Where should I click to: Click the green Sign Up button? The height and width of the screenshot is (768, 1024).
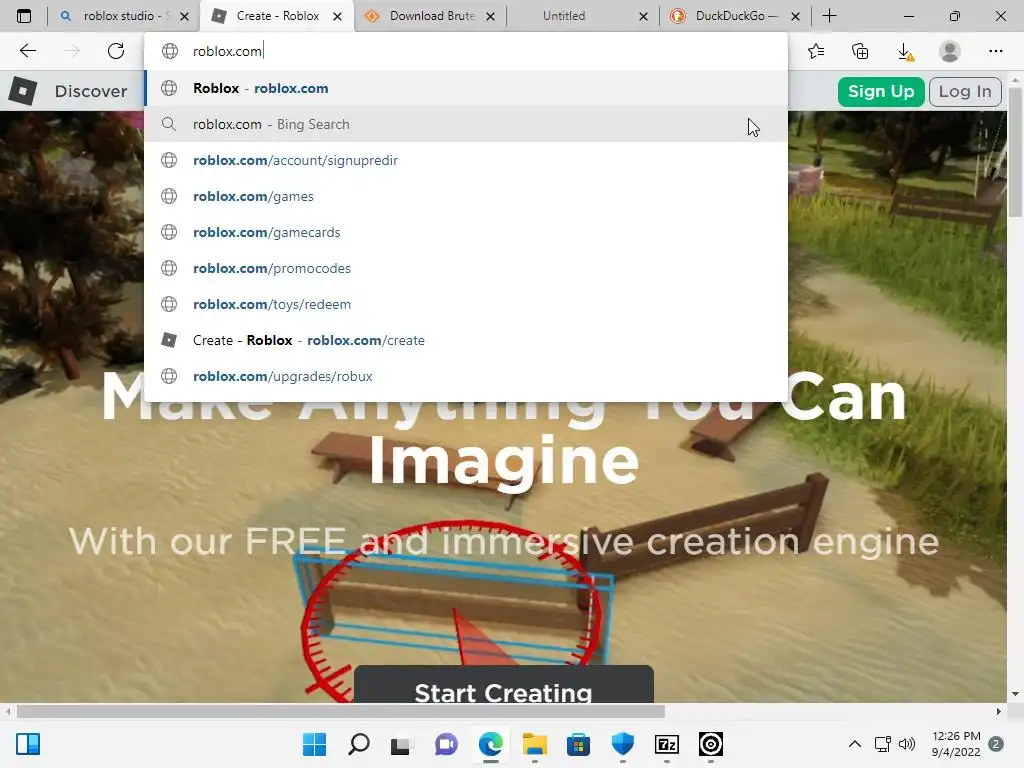pyautogui.click(x=880, y=91)
